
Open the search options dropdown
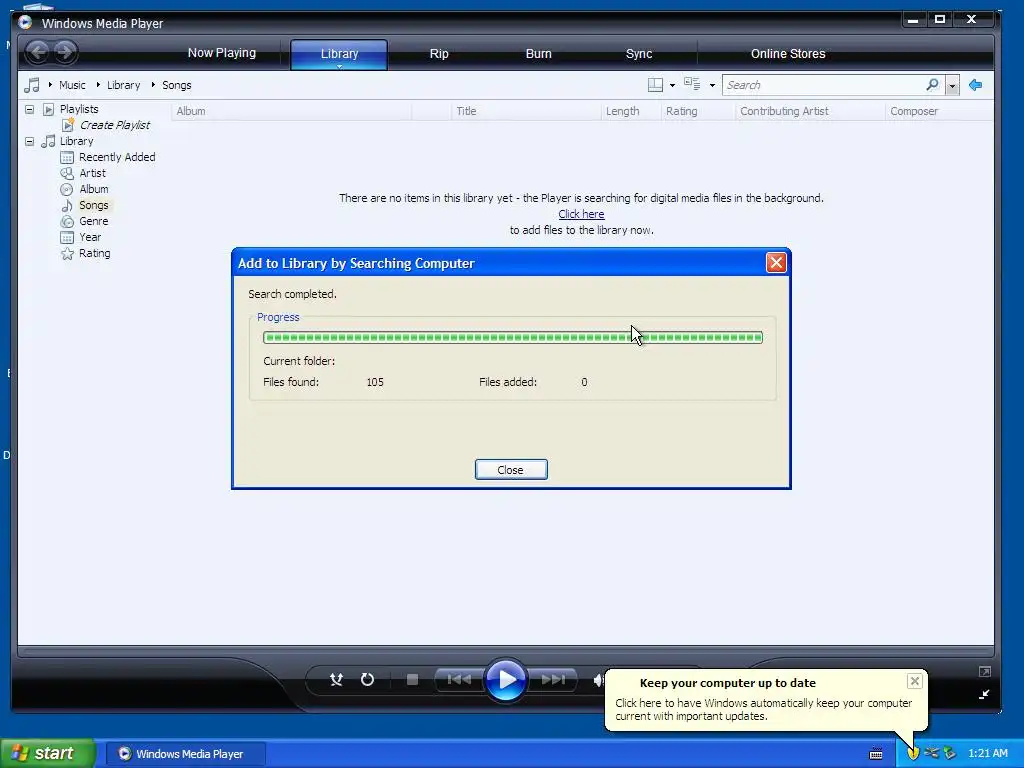952,85
